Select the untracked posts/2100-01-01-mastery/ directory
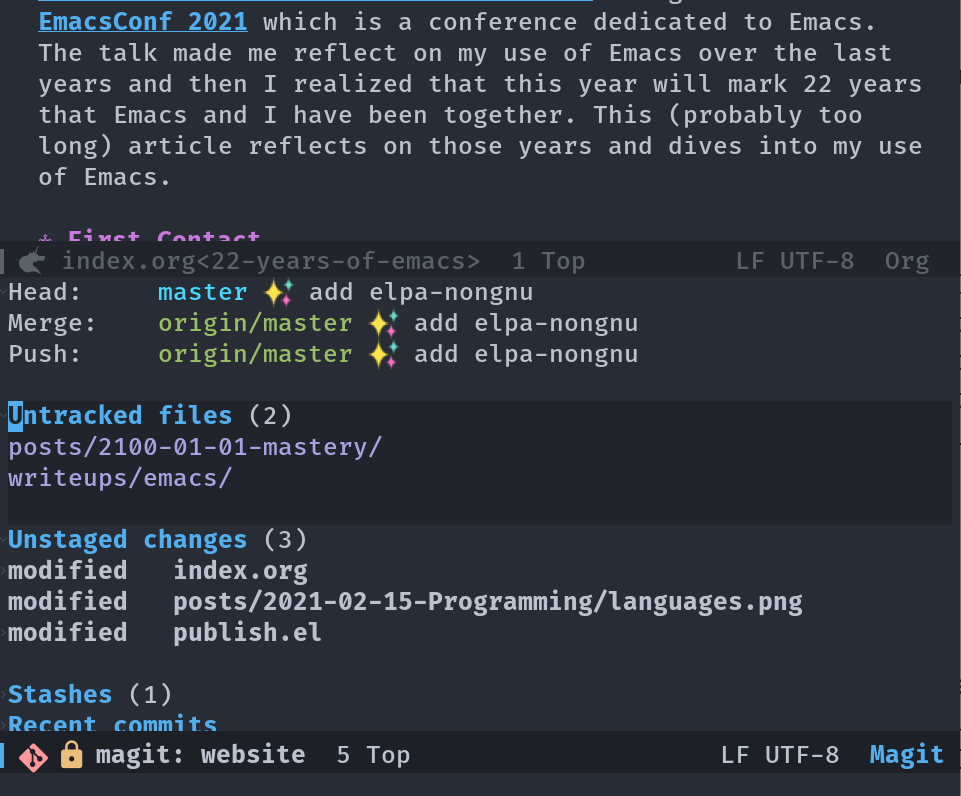The width and height of the screenshot is (961, 796). [x=195, y=447]
